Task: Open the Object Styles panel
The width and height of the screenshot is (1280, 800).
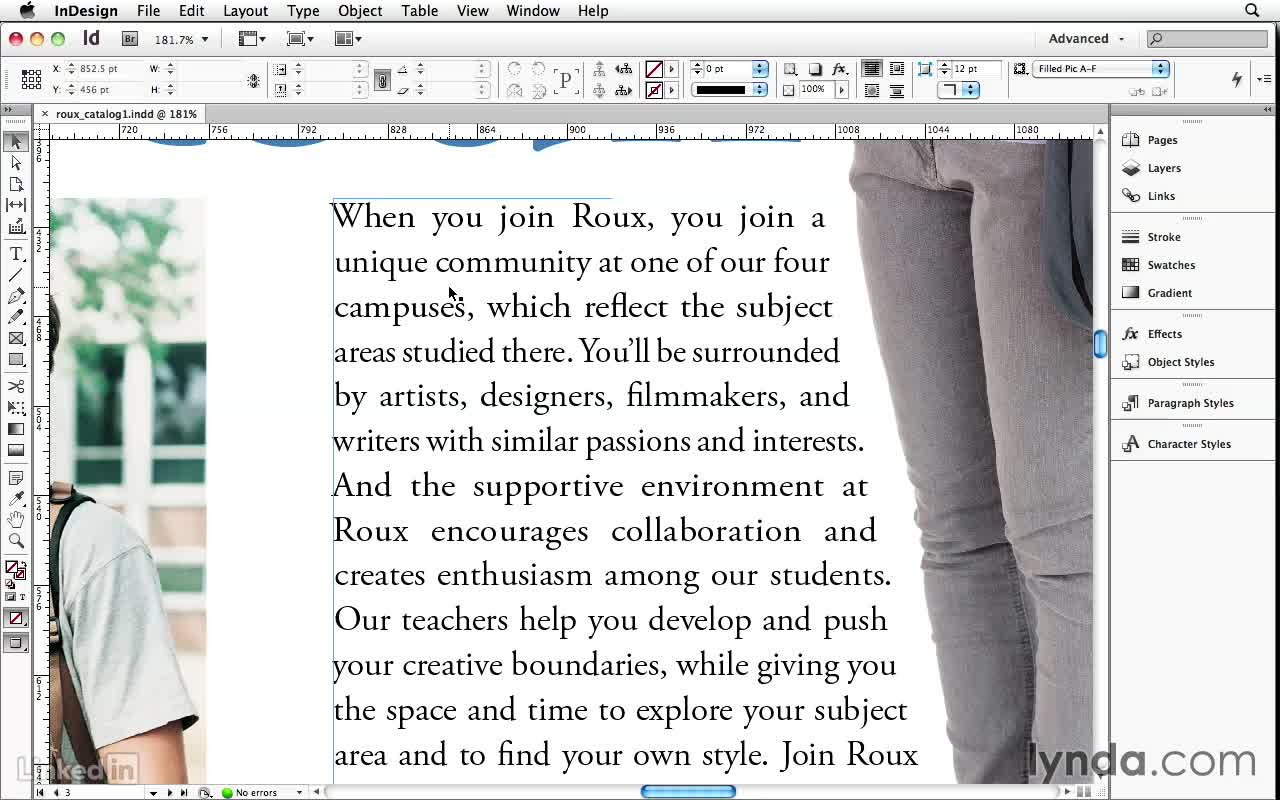Action: click(x=1181, y=362)
